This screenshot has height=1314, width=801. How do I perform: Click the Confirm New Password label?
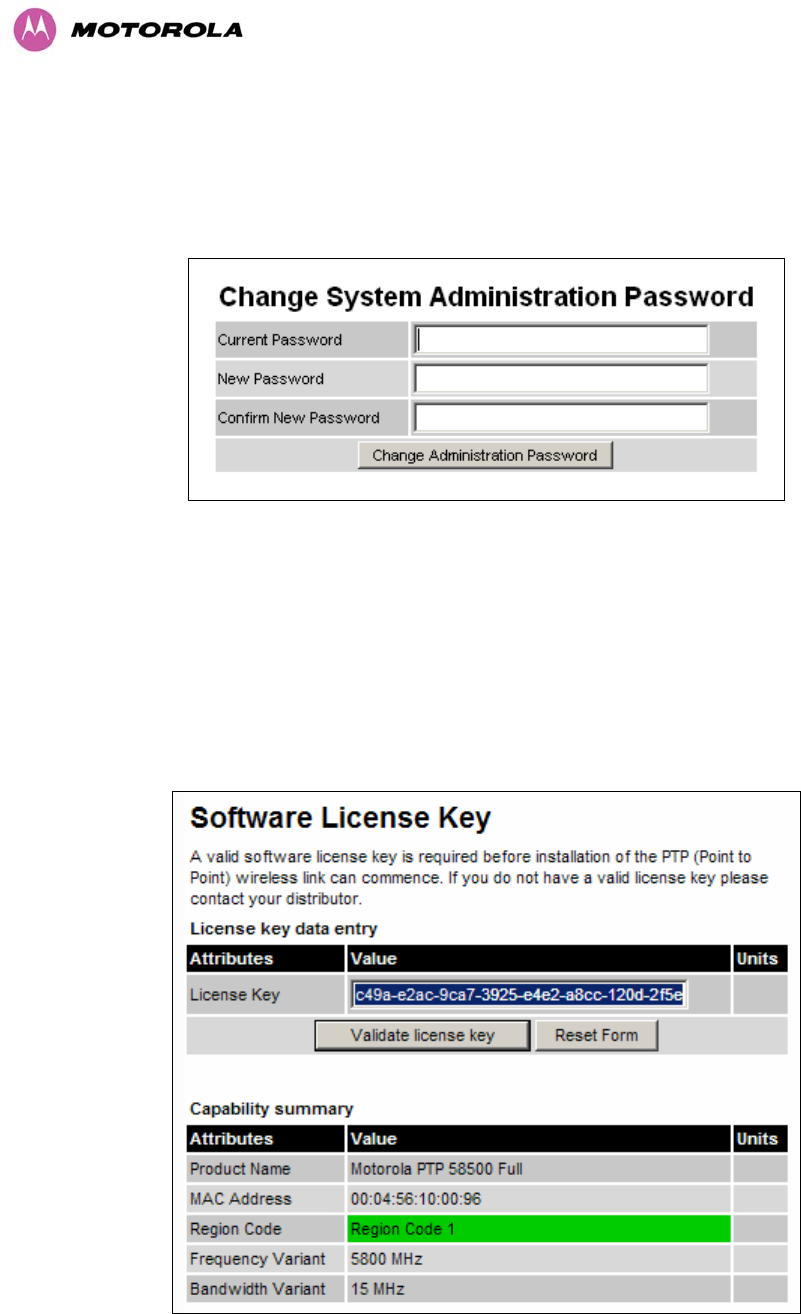299,418
